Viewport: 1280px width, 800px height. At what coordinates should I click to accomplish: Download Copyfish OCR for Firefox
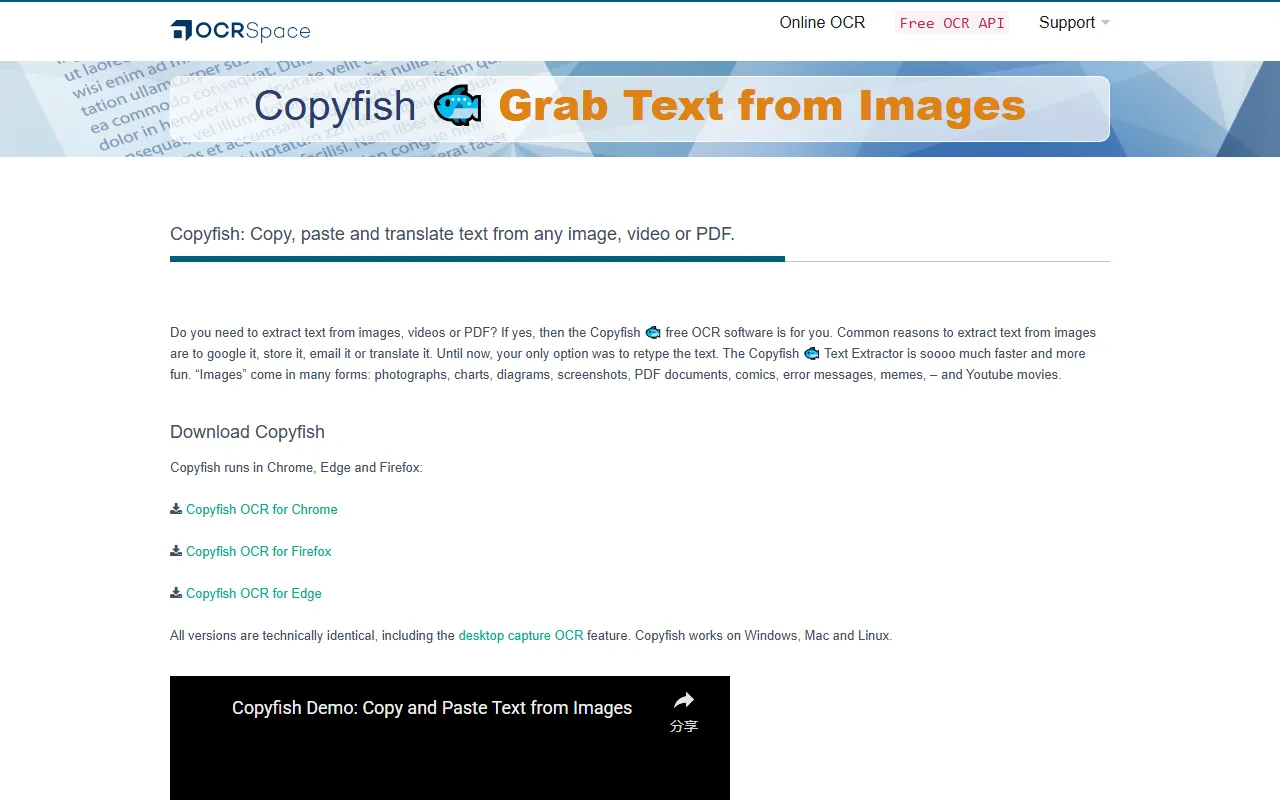(x=258, y=551)
